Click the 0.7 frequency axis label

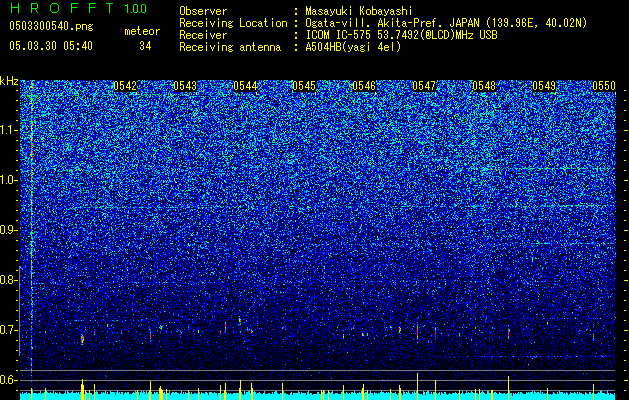pyautogui.click(x=8, y=330)
